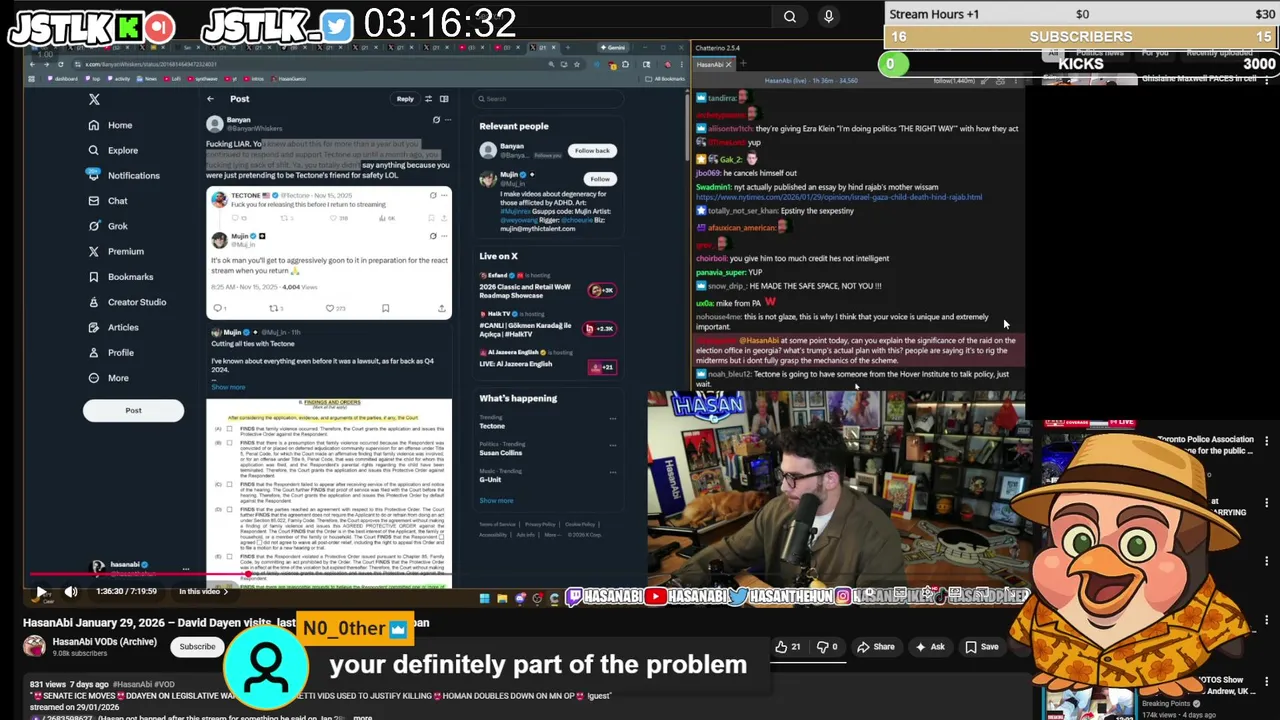Screen dimensions: 1280x720
Task: Open the reader view icon in Post header
Action: click(x=444, y=98)
